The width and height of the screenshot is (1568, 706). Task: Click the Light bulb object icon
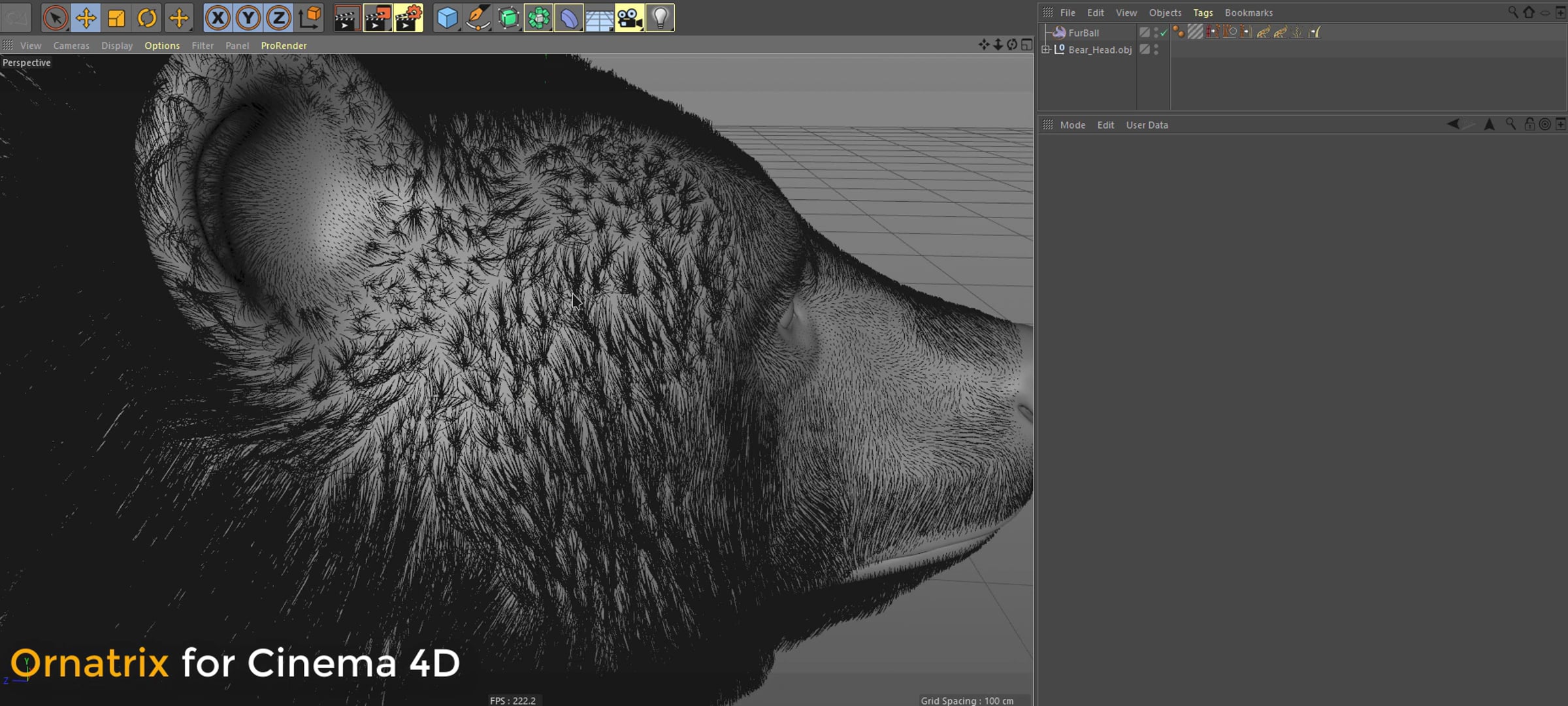point(660,18)
